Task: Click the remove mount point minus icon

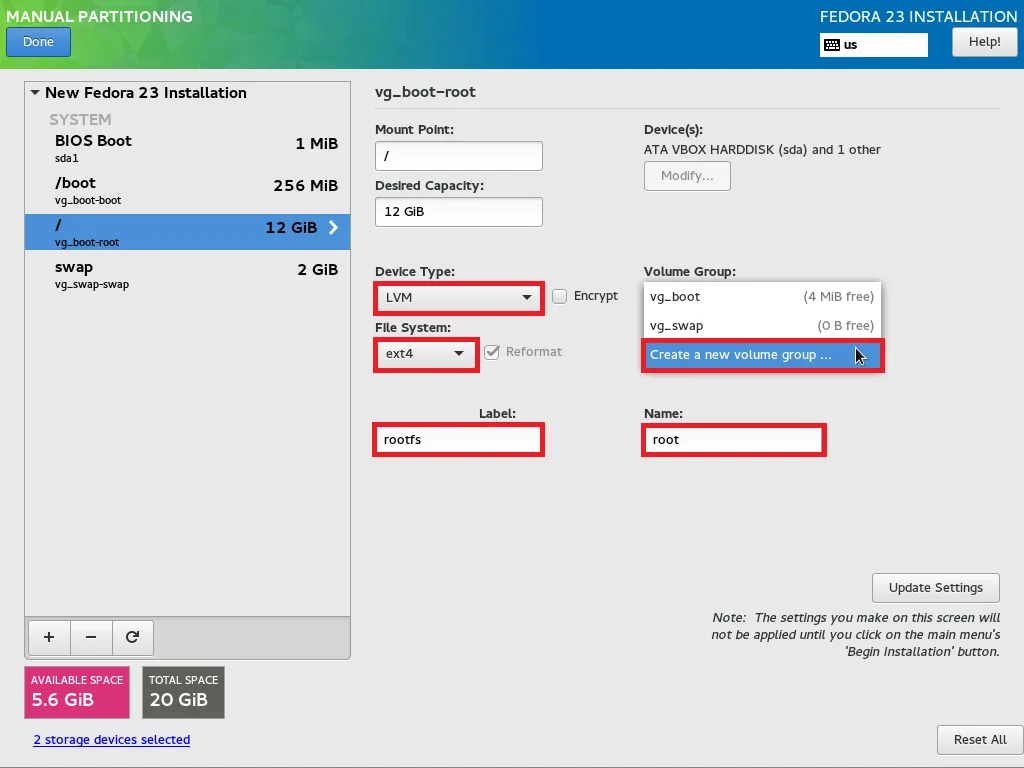Action: click(91, 637)
